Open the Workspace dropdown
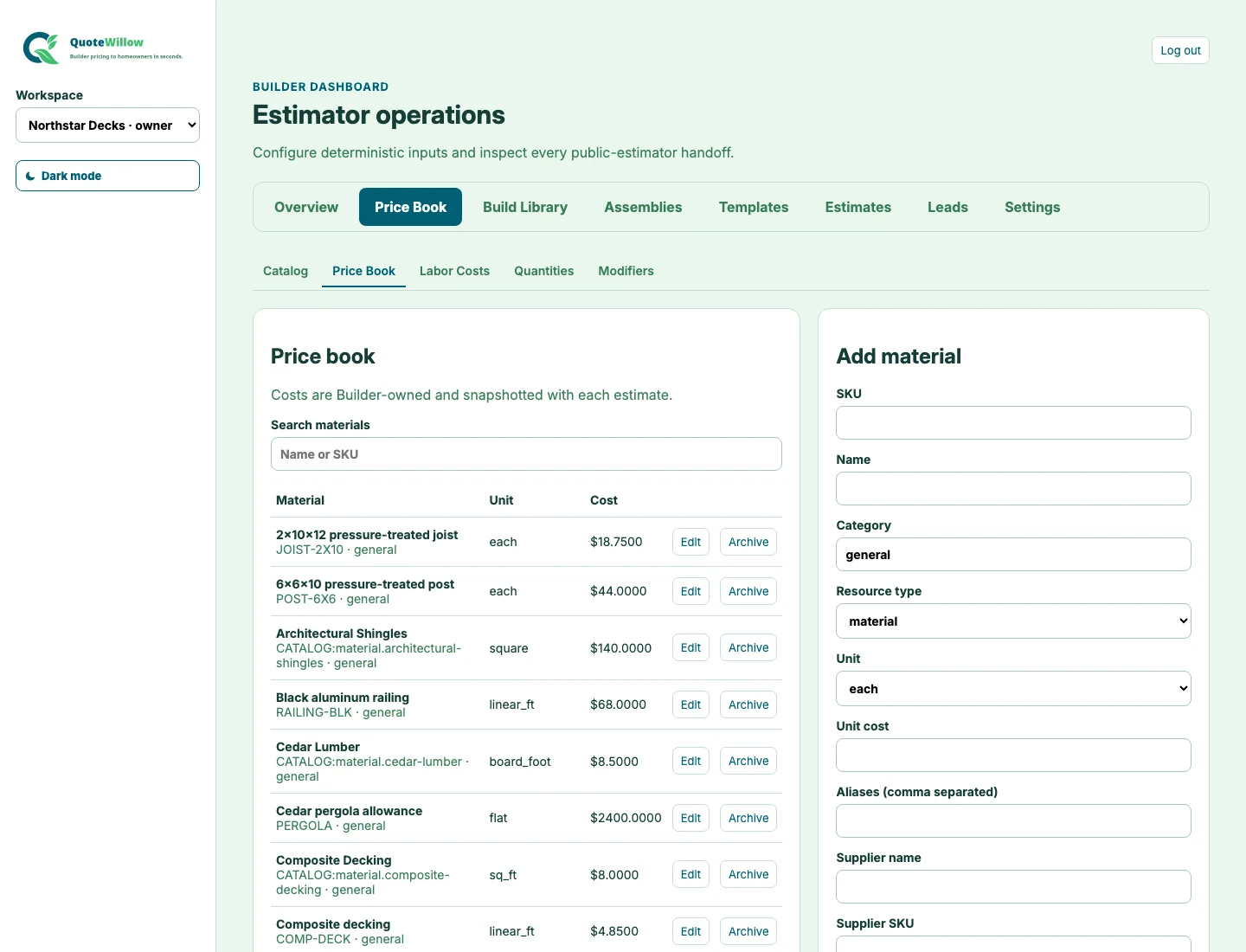Image resolution: width=1246 pixels, height=952 pixels. 107,125
